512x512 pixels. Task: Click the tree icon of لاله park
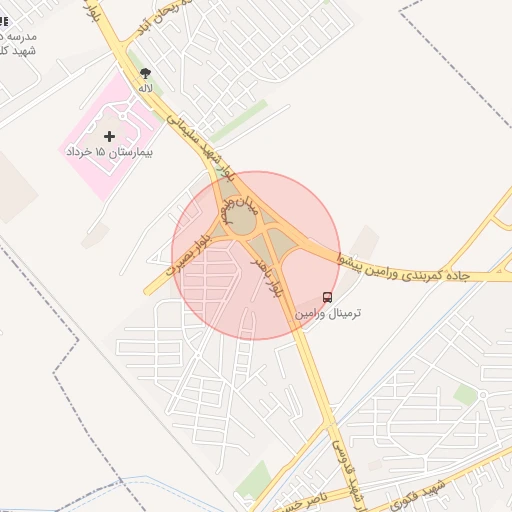[145, 73]
